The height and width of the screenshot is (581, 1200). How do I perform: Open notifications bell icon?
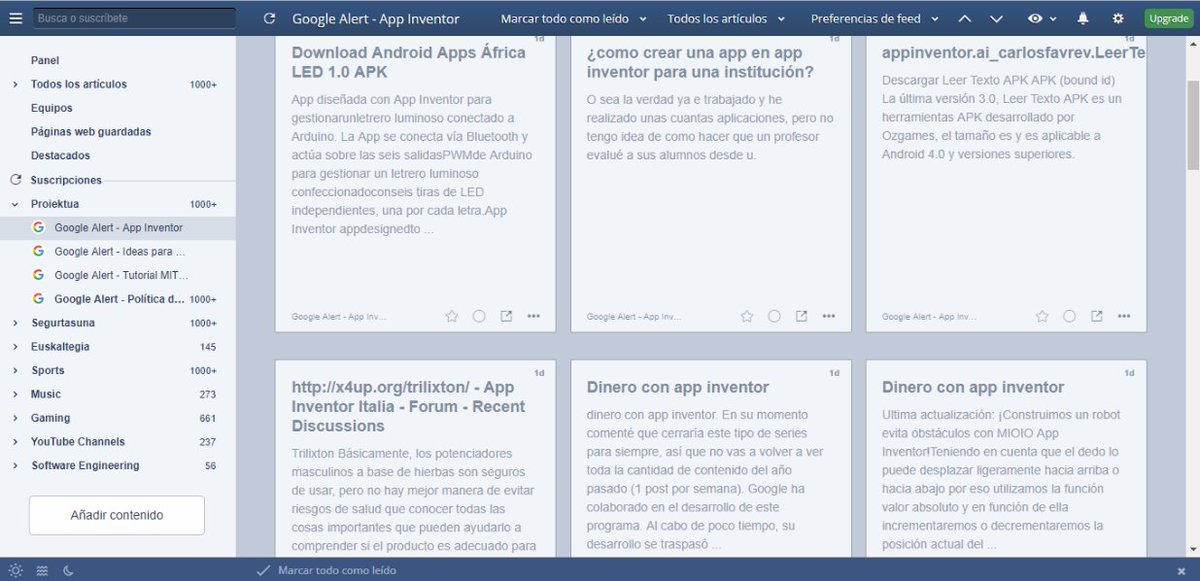click(1083, 18)
